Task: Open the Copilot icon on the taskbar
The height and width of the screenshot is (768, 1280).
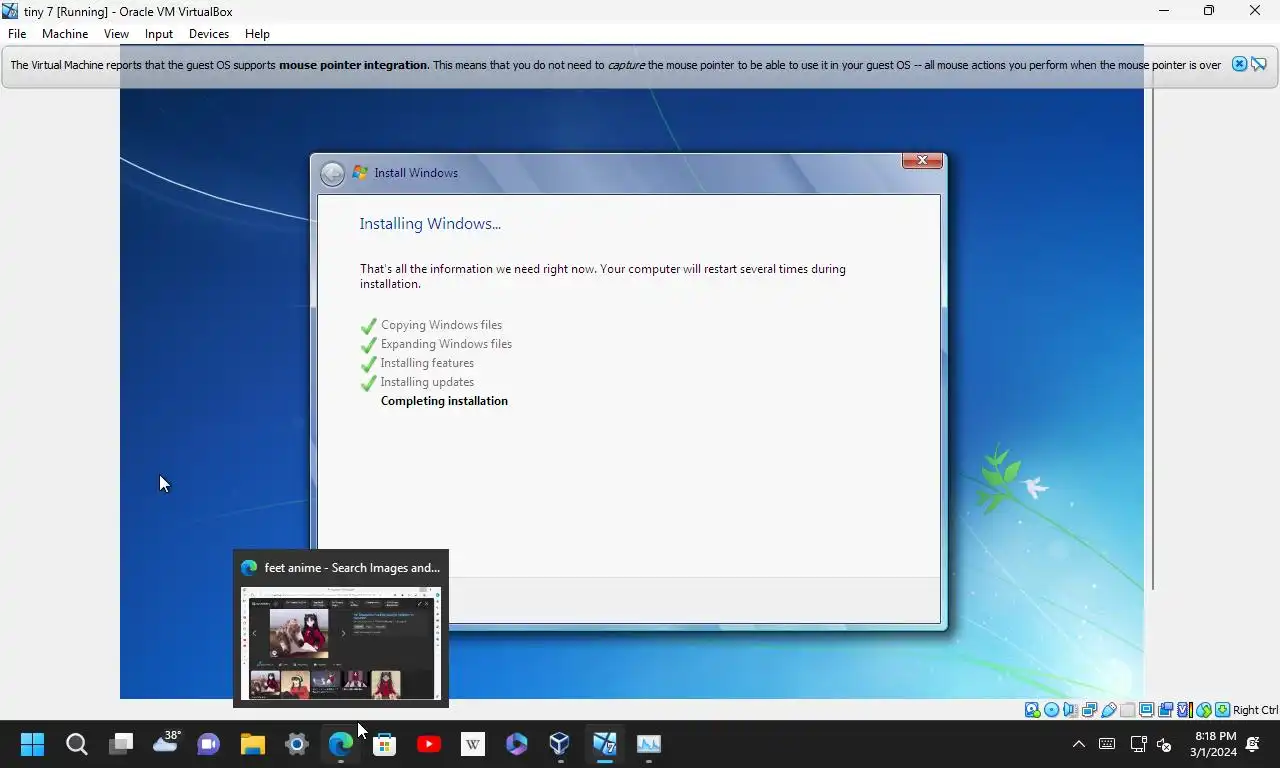Action: coord(517,744)
